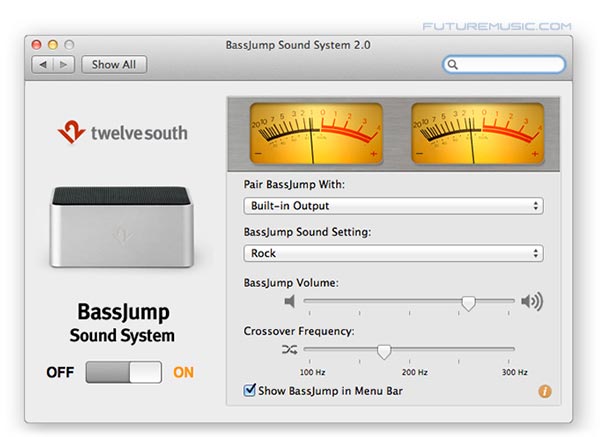The height and width of the screenshot is (437, 600).
Task: Click the ON label
Action: pos(184,372)
